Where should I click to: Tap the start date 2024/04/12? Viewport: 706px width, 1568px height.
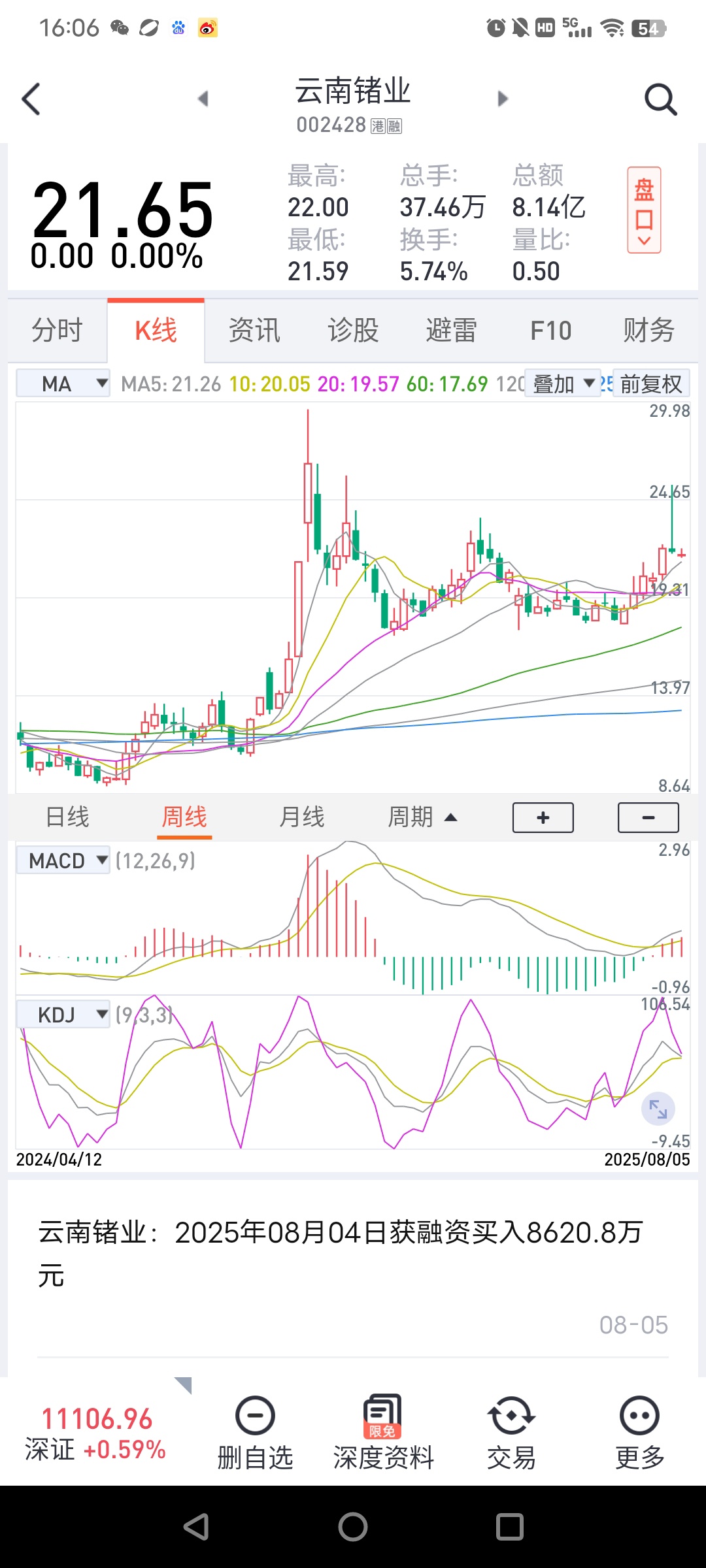click(59, 1159)
